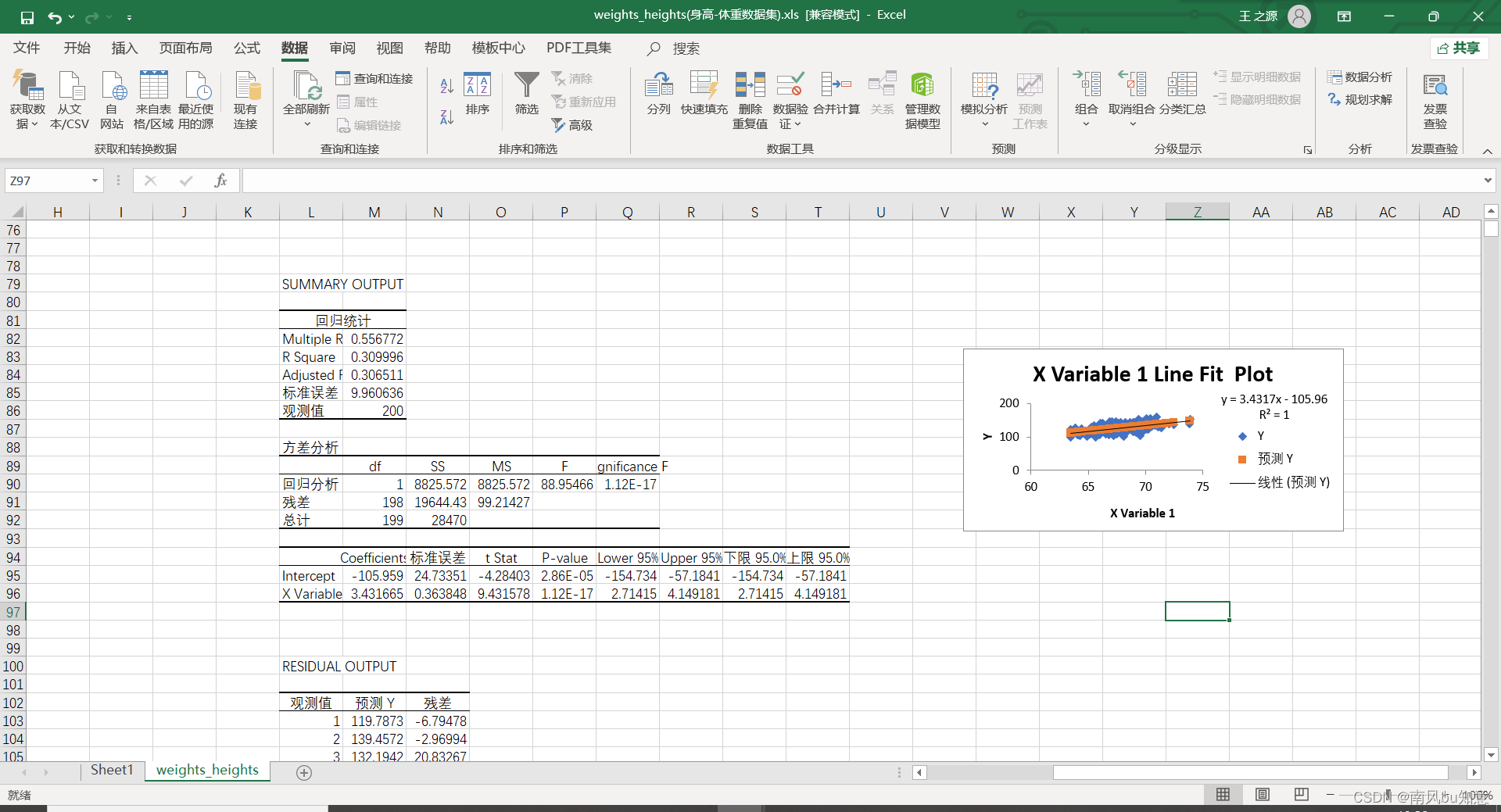Open Outline (分级显示) dialog launcher
The height and width of the screenshot is (812, 1501).
pyautogui.click(x=1308, y=150)
